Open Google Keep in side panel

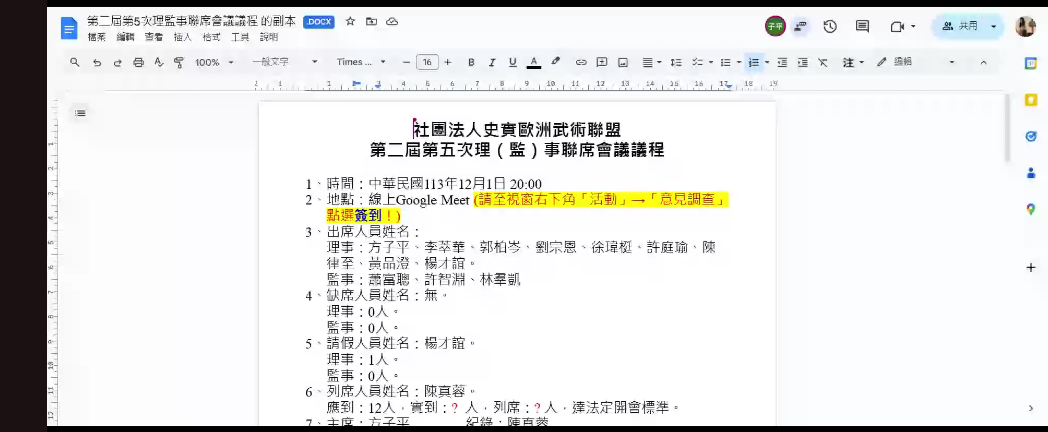coord(1030,99)
